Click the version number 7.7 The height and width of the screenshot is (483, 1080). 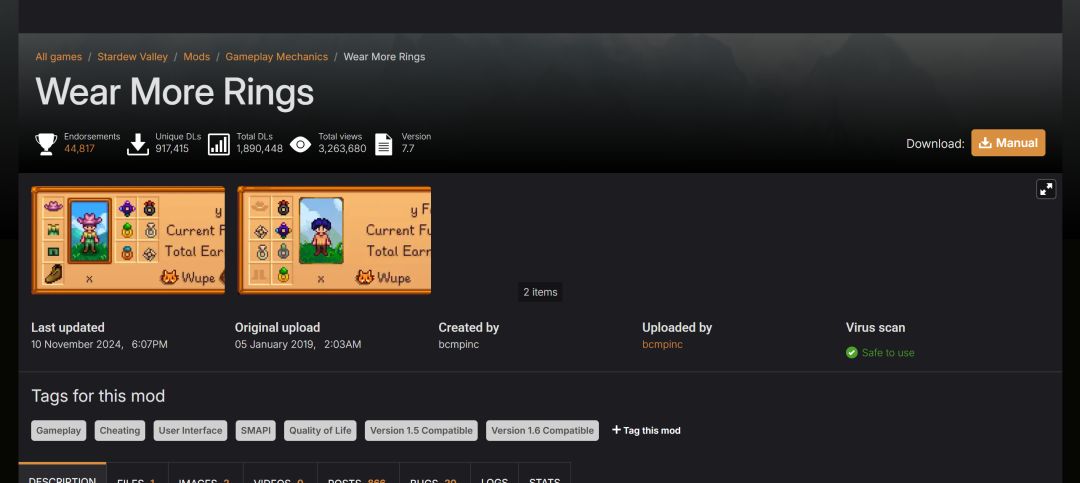[x=408, y=149]
